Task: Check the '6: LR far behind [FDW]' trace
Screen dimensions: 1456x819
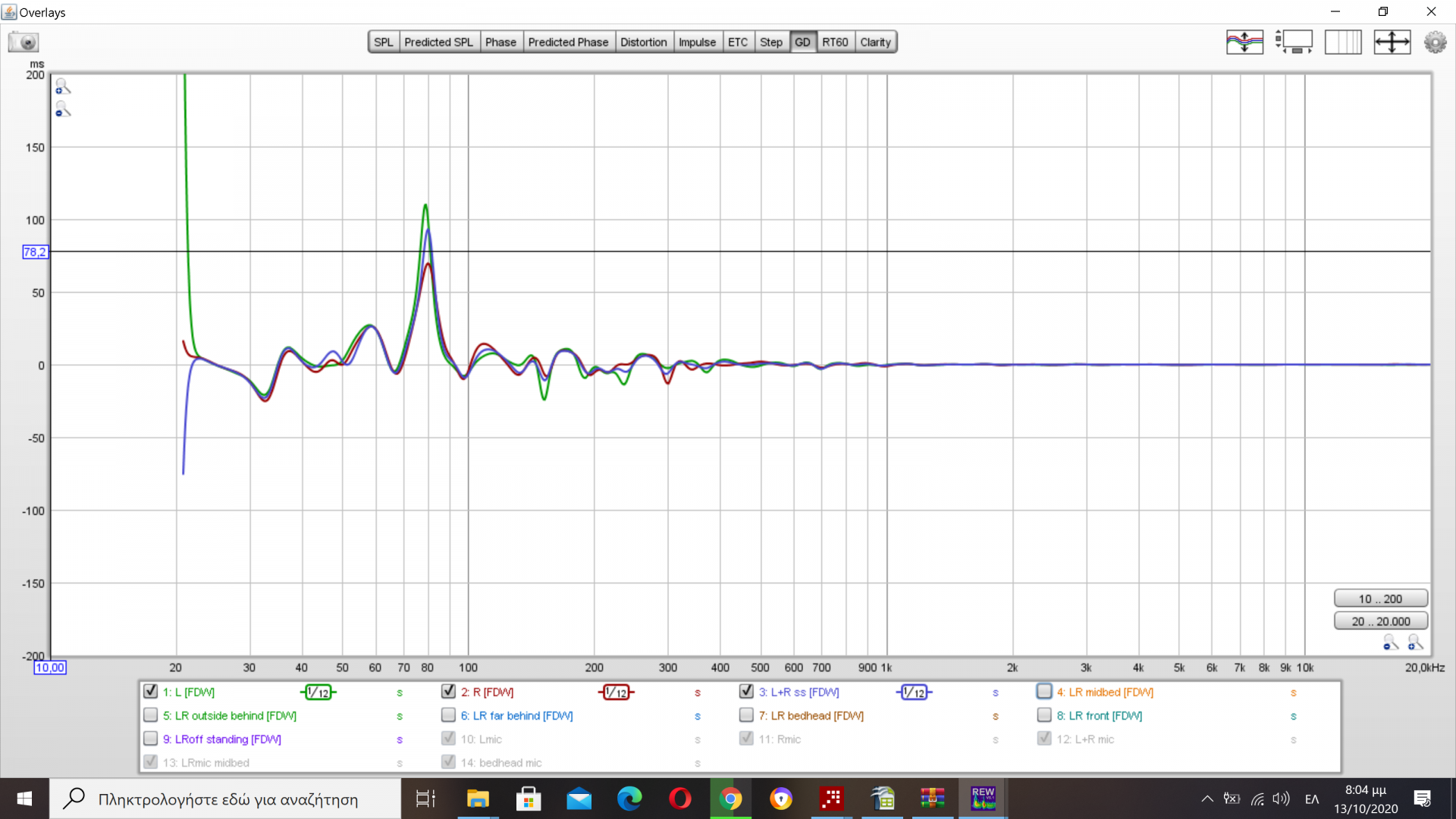Action: tap(448, 715)
